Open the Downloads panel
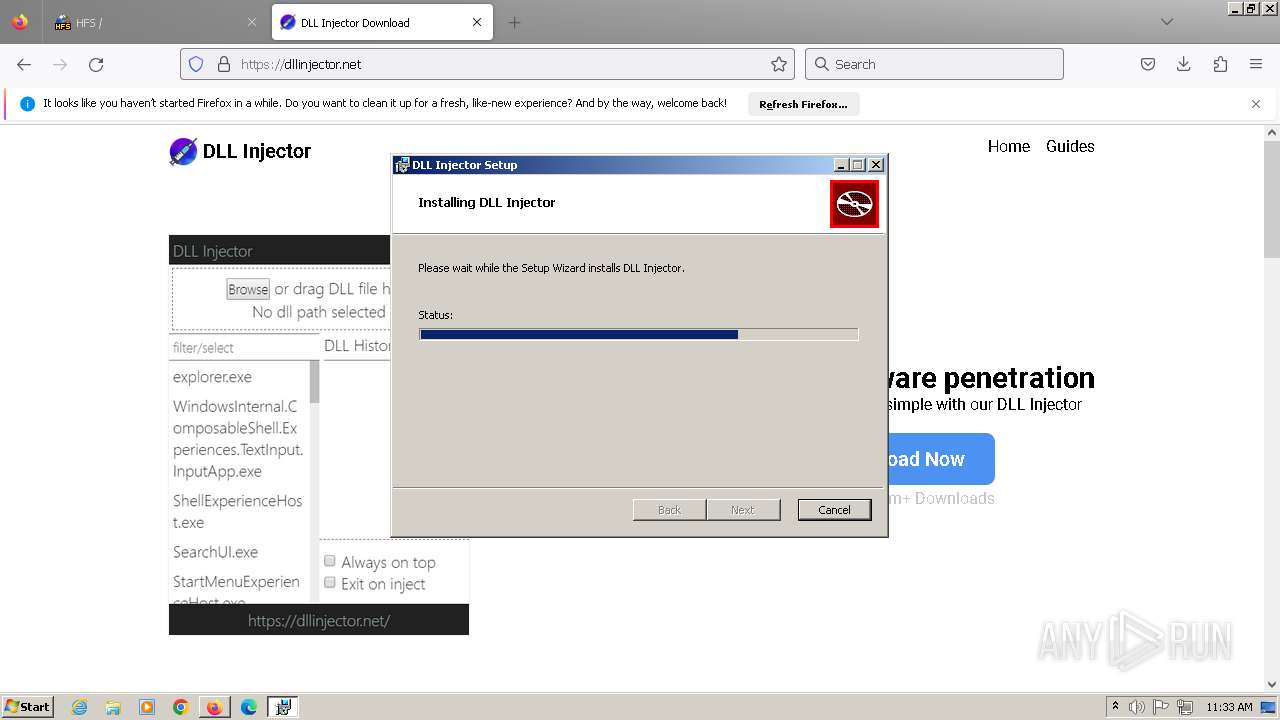1280x720 pixels. (1184, 64)
